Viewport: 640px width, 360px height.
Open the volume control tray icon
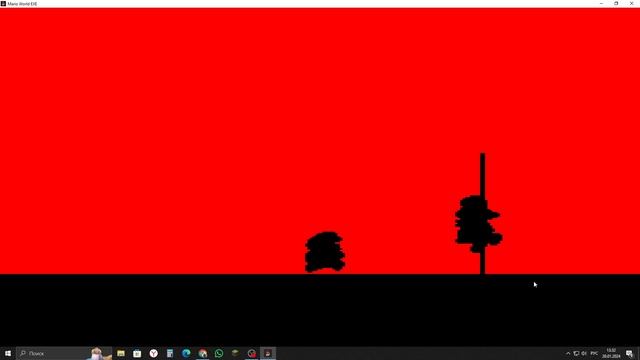(584, 353)
